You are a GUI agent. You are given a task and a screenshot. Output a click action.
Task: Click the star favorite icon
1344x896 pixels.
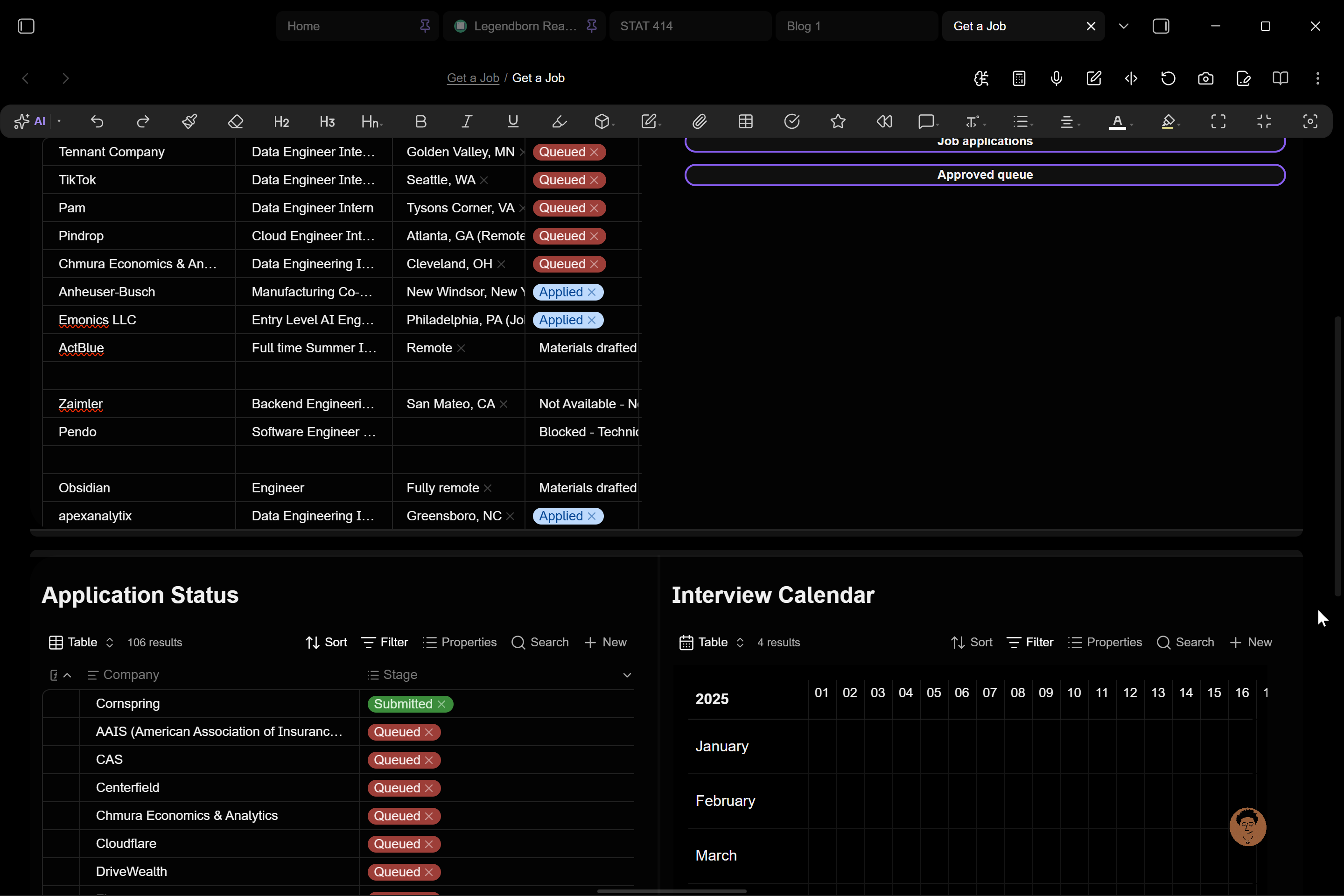tap(838, 121)
